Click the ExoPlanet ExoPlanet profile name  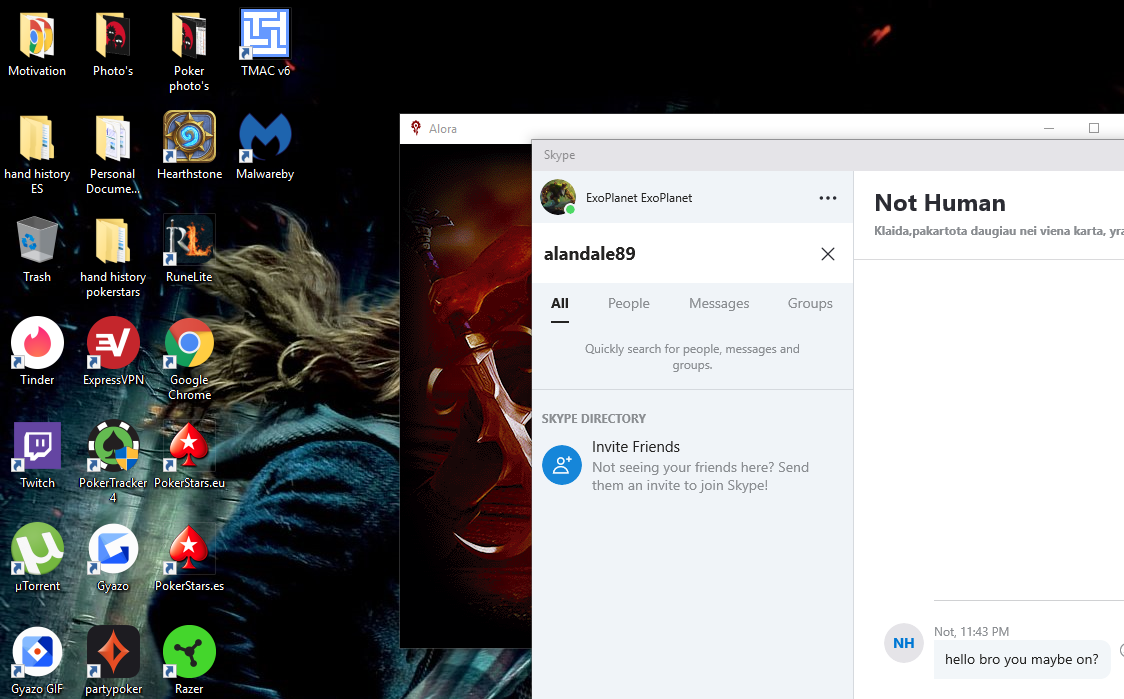tap(639, 198)
